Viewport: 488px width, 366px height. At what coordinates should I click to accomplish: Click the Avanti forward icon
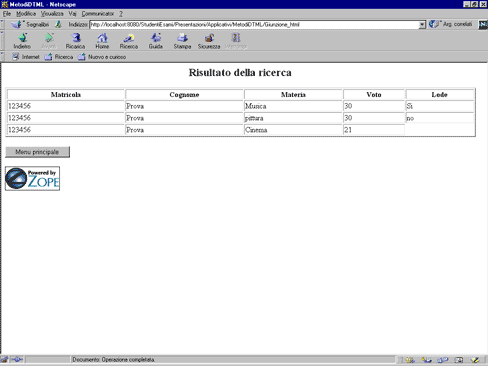pos(49,41)
